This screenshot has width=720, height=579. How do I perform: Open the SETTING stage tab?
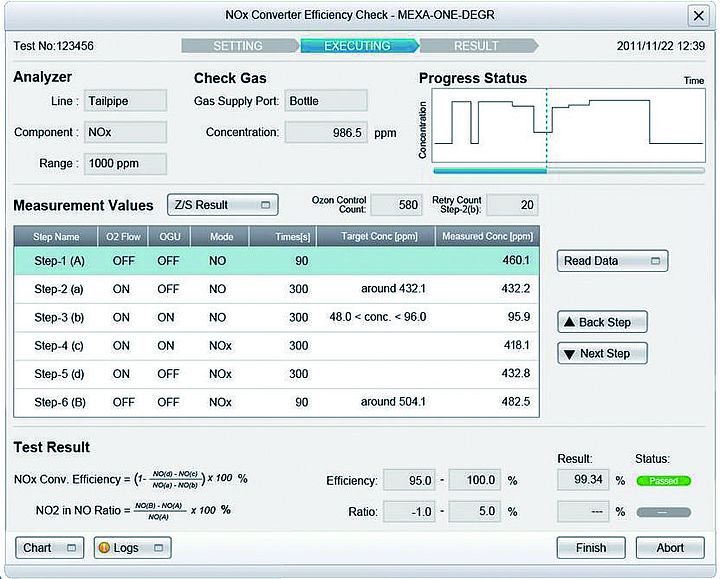(239, 46)
